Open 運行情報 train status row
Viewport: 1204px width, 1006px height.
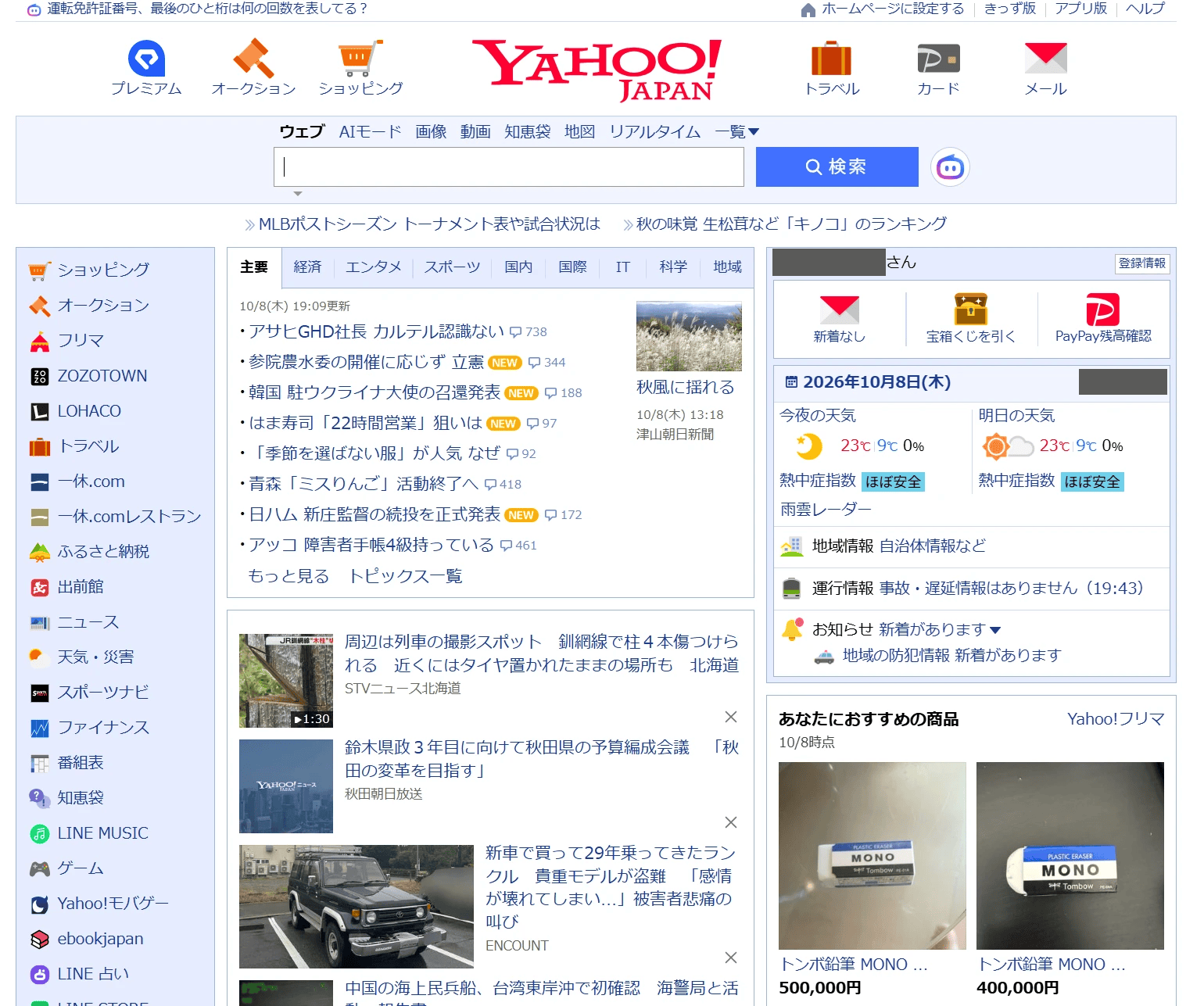971,589
